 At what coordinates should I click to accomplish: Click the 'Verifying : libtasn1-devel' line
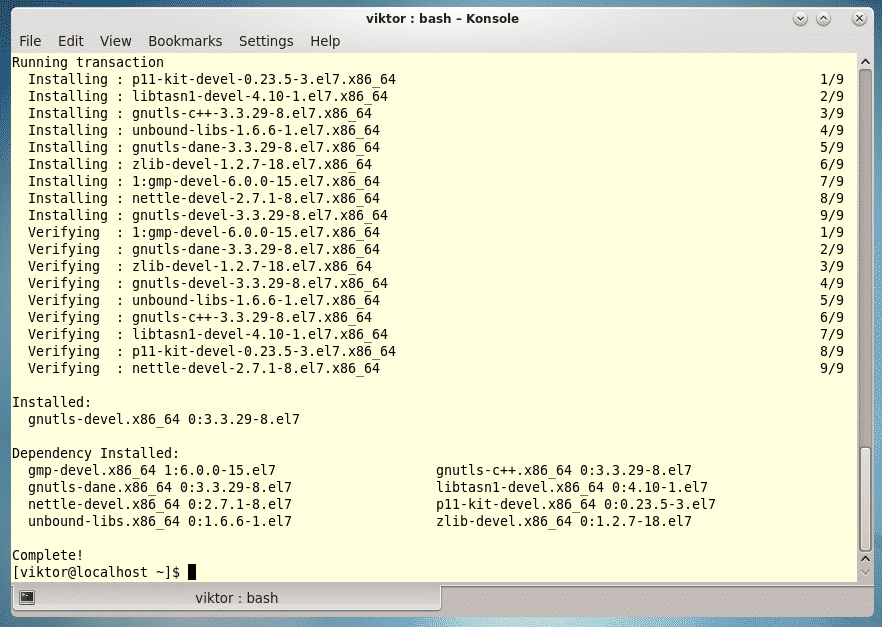[x=208, y=334]
